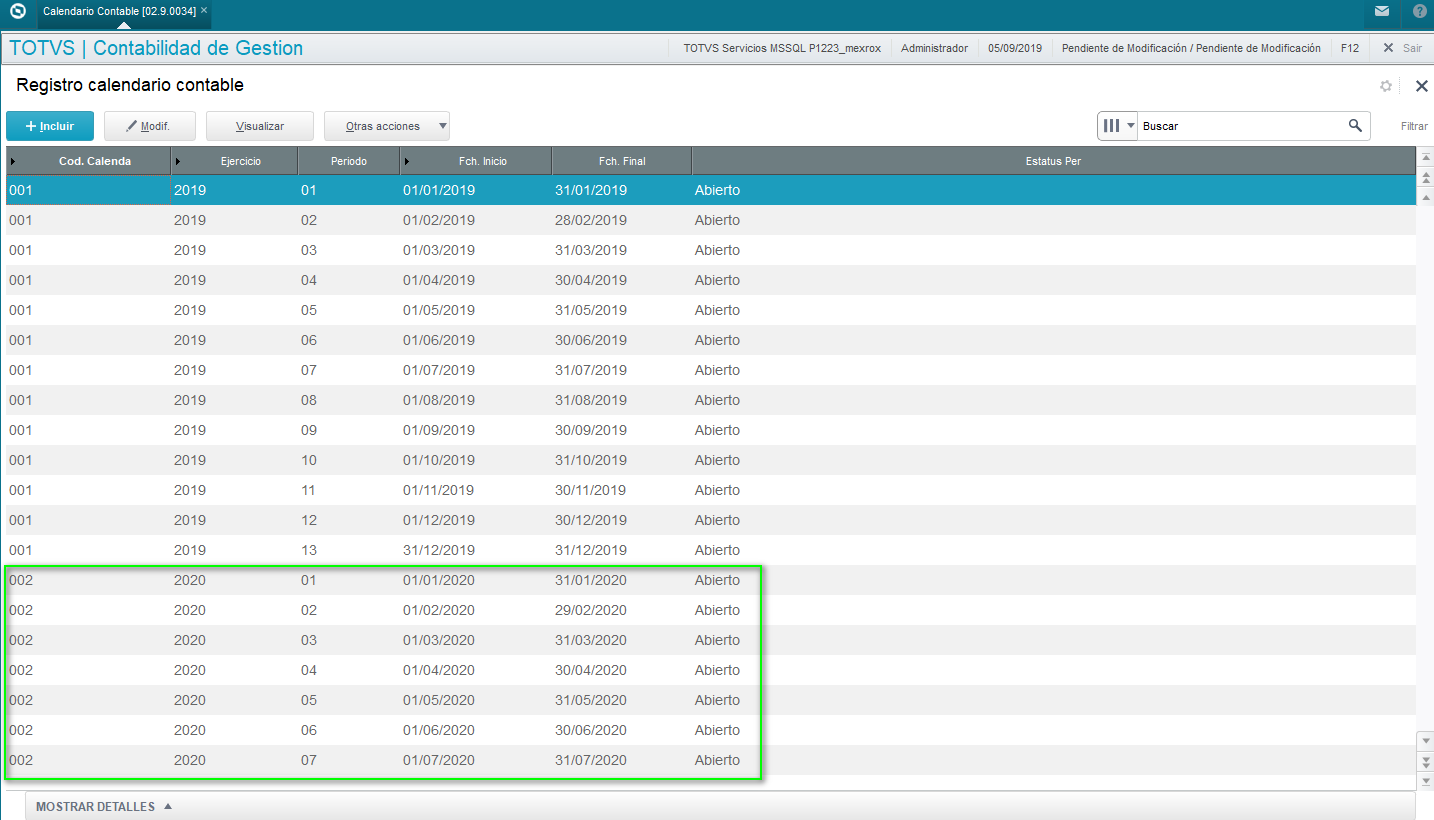The image size is (1434, 820).
Task: Open the Otras acciones dropdown
Action: [387, 126]
